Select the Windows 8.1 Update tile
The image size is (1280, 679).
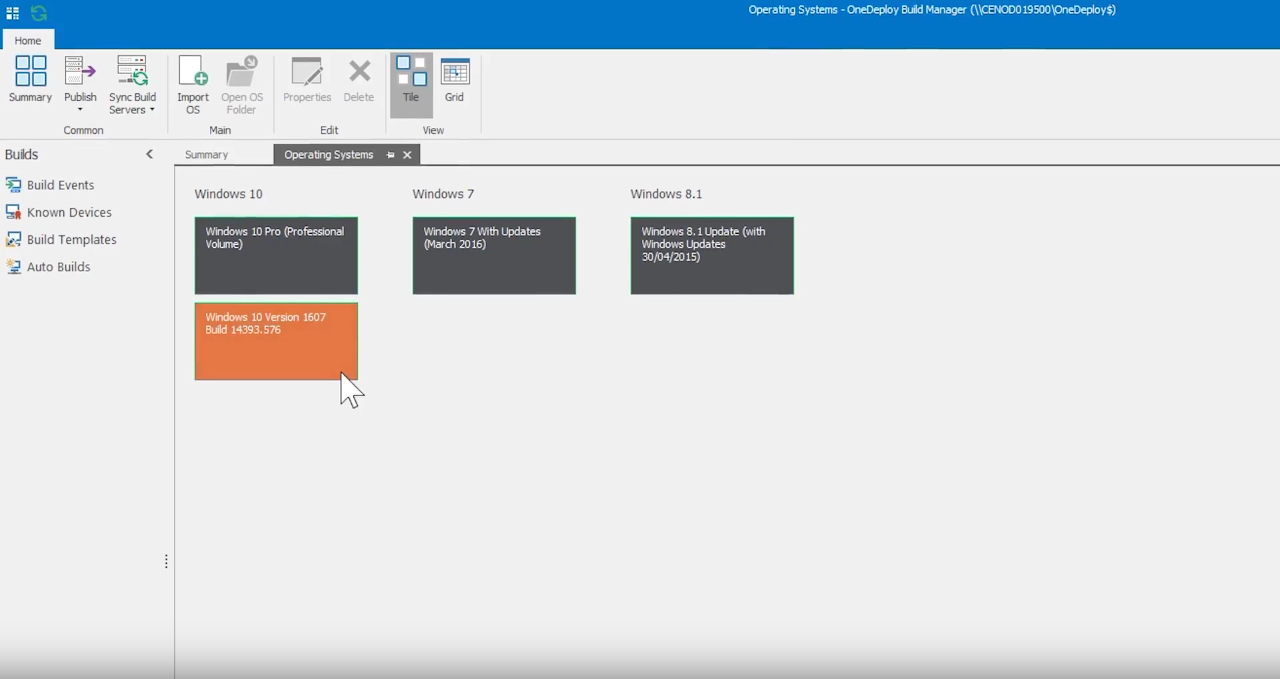[712, 256]
